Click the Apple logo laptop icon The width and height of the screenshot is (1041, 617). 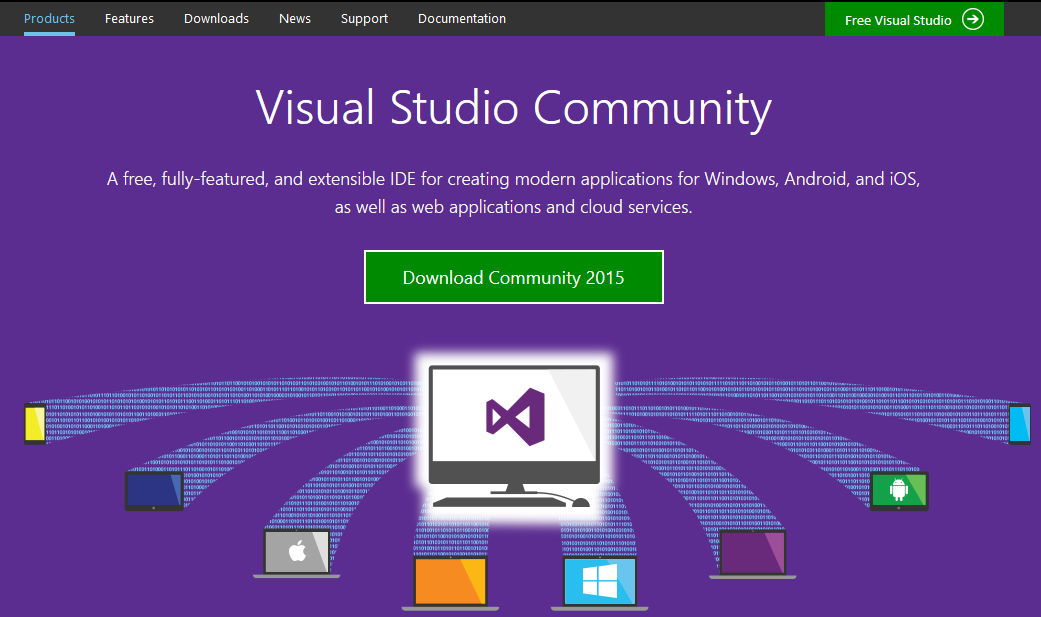297,553
